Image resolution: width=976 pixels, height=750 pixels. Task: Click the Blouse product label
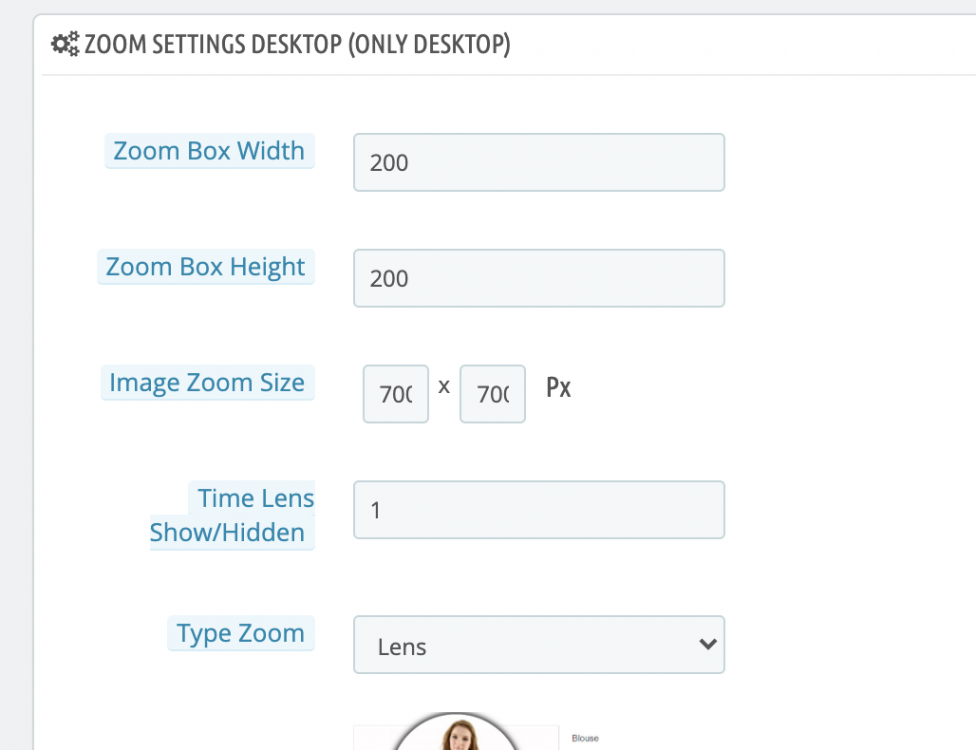tap(585, 737)
